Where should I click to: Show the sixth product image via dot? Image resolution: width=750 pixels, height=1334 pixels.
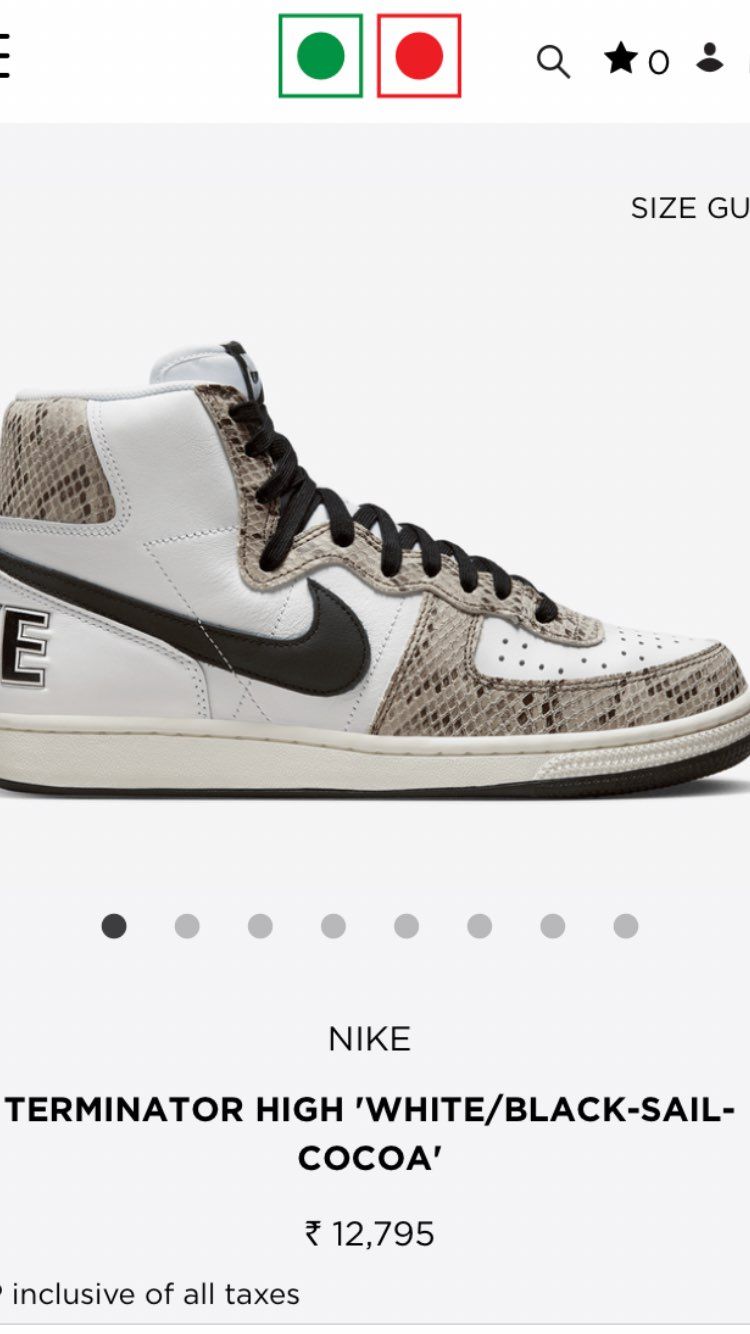[x=479, y=926]
